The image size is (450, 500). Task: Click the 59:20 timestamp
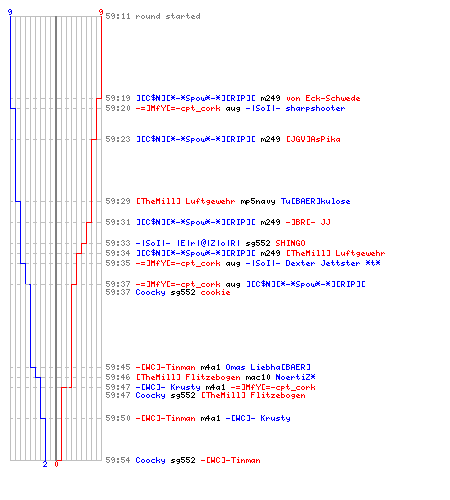(118, 108)
